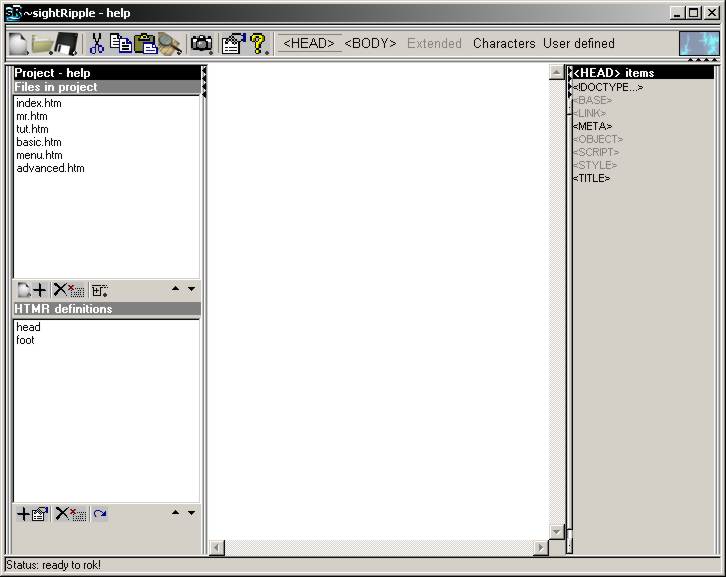Insert the <META> head item
Viewport: 726px width, 577px height.
click(x=592, y=126)
